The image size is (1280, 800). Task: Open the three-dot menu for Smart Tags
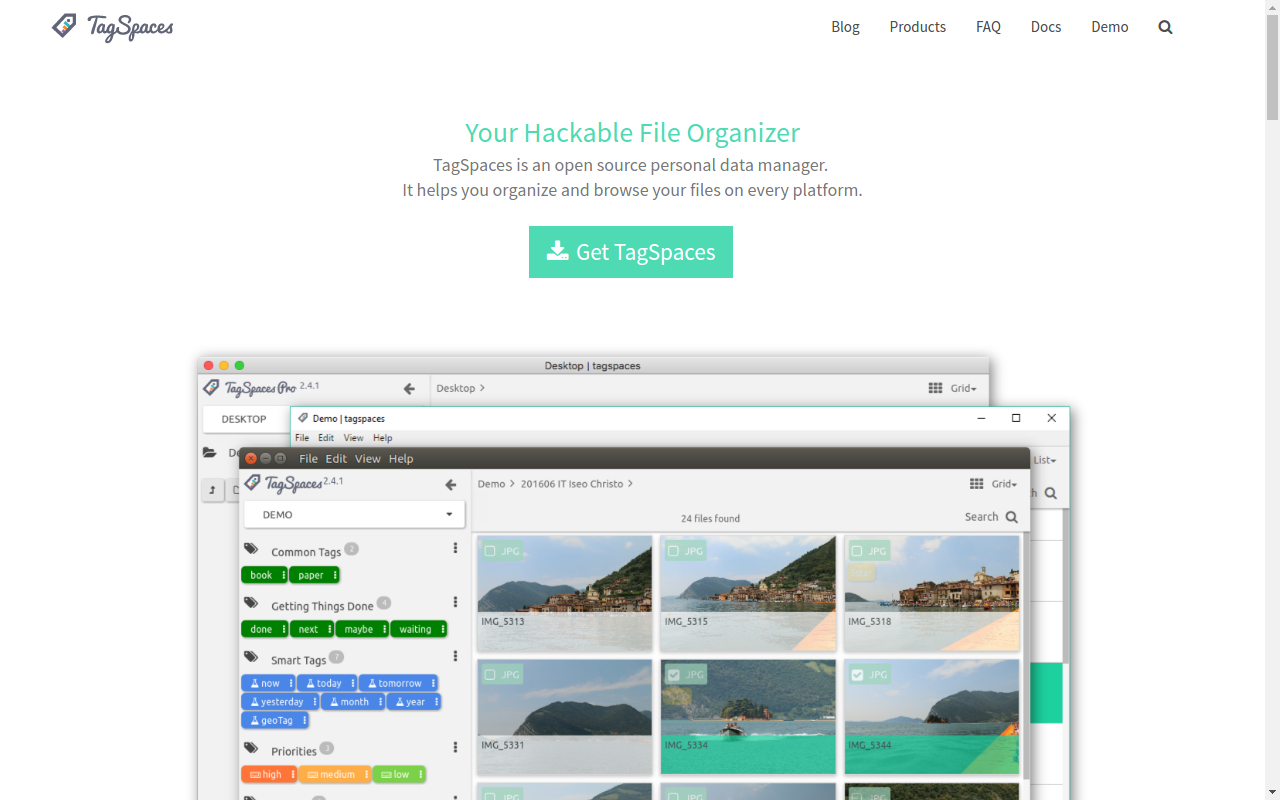(455, 656)
